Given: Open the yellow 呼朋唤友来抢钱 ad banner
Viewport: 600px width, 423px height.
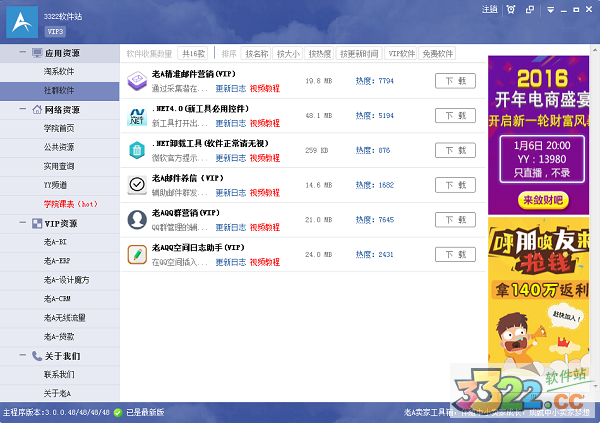Looking at the screenshot, I should (x=538, y=299).
